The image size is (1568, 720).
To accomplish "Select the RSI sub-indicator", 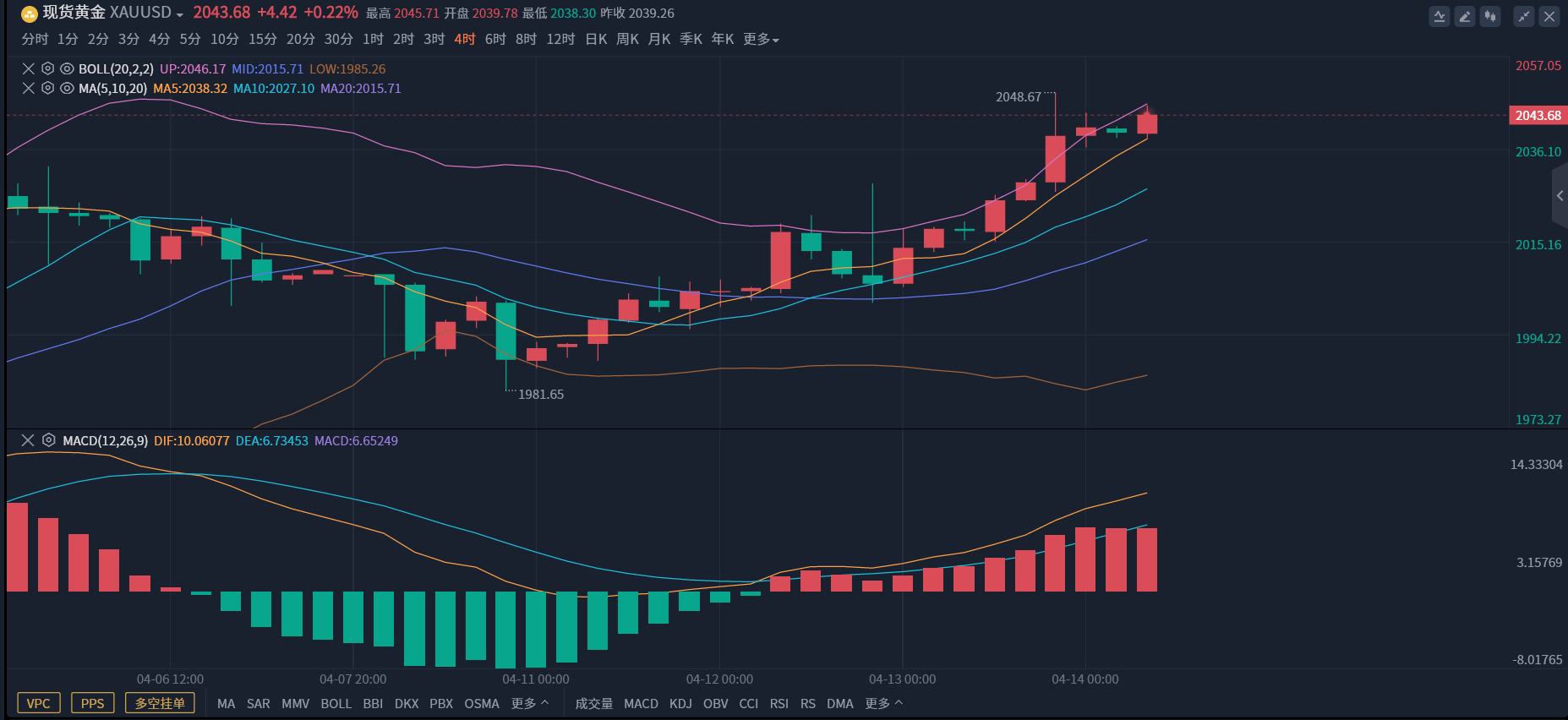I will [x=779, y=703].
